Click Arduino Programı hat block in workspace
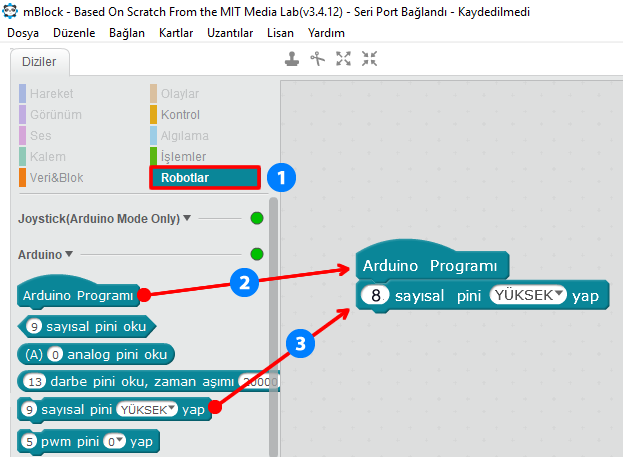This screenshot has width=623, height=457. [x=432, y=261]
